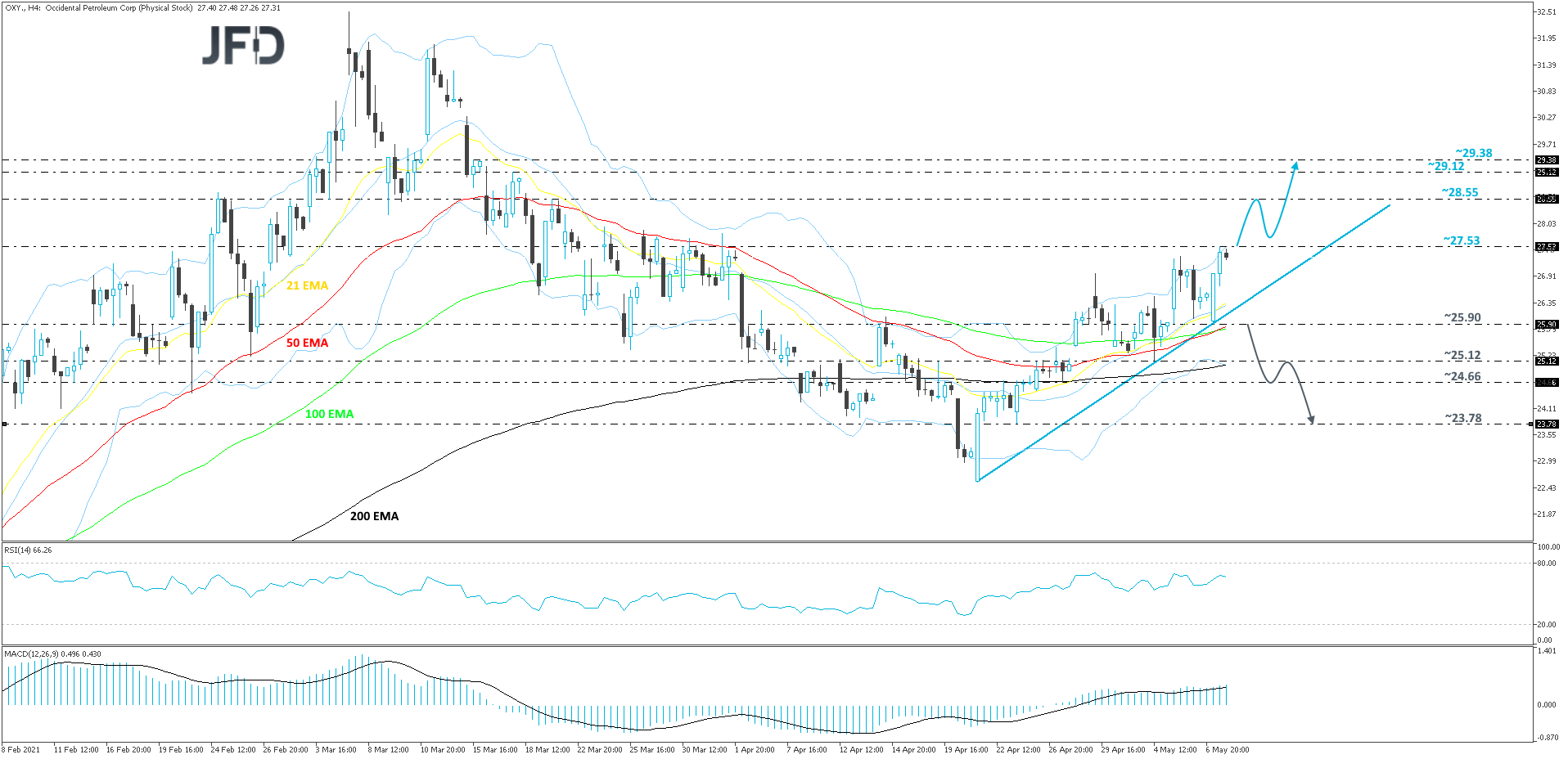The width and height of the screenshot is (1568, 759).
Task: Click the '24 Feb 12:00' date label
Action: coord(233,749)
